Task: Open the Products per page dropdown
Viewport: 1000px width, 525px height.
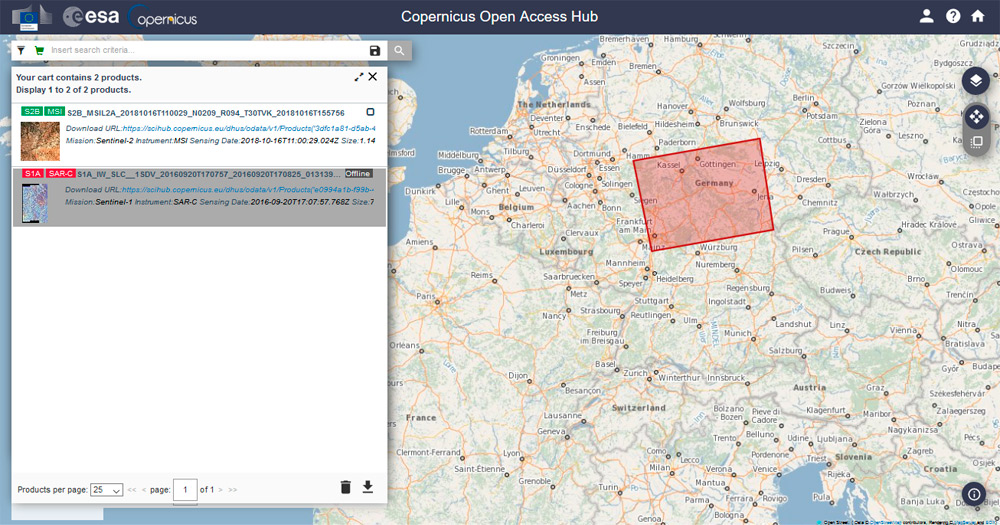Action: pyautogui.click(x=107, y=490)
